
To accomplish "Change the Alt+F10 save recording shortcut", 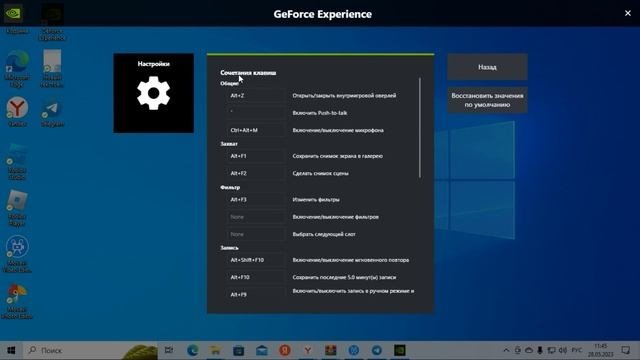I will tap(256, 277).
